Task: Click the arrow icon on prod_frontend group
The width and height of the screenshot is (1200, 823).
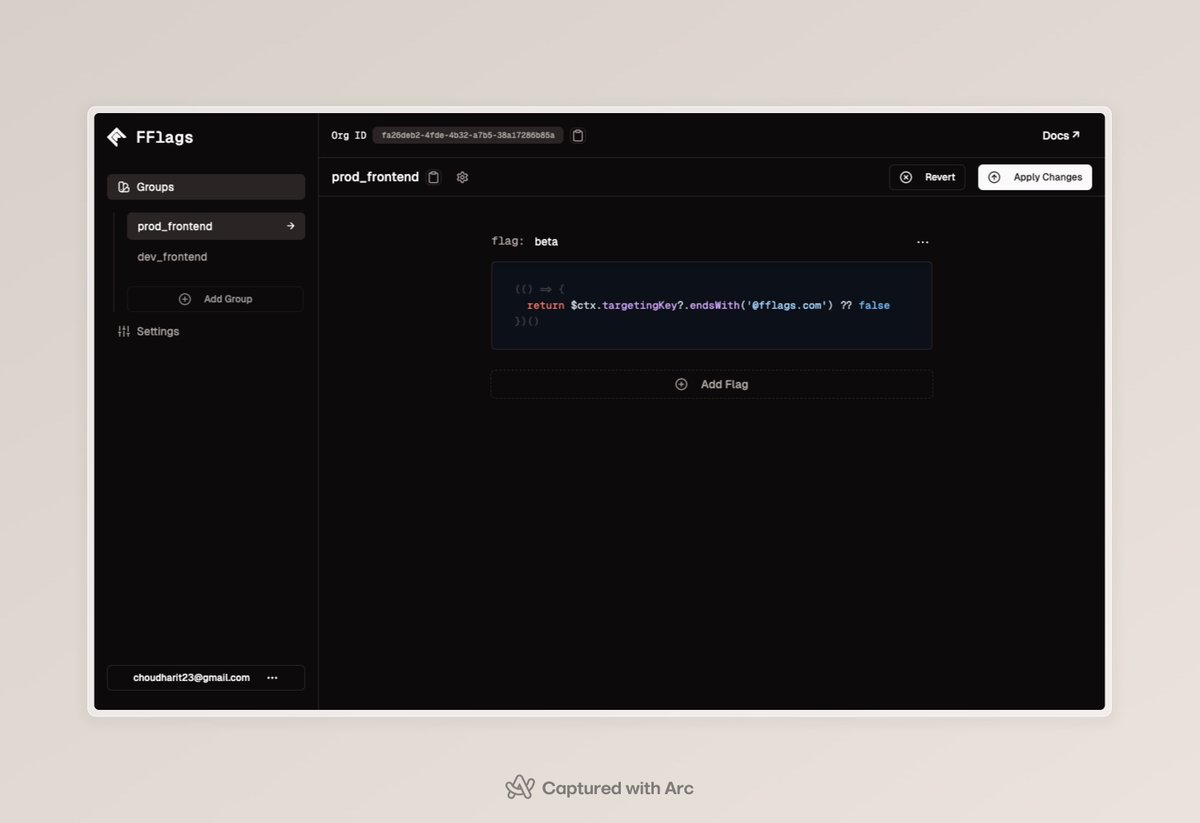Action: pyautogui.click(x=290, y=226)
